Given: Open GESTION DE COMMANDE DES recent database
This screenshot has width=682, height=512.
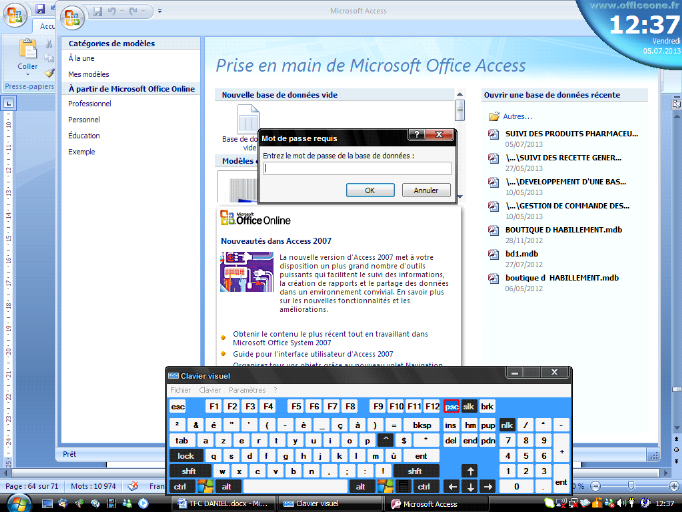Looking at the screenshot, I should coord(567,206).
